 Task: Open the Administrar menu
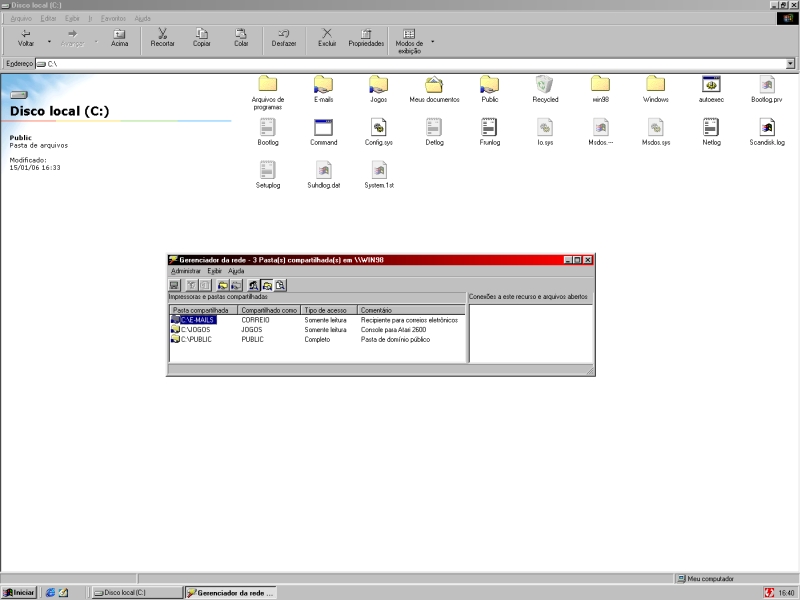(186, 271)
